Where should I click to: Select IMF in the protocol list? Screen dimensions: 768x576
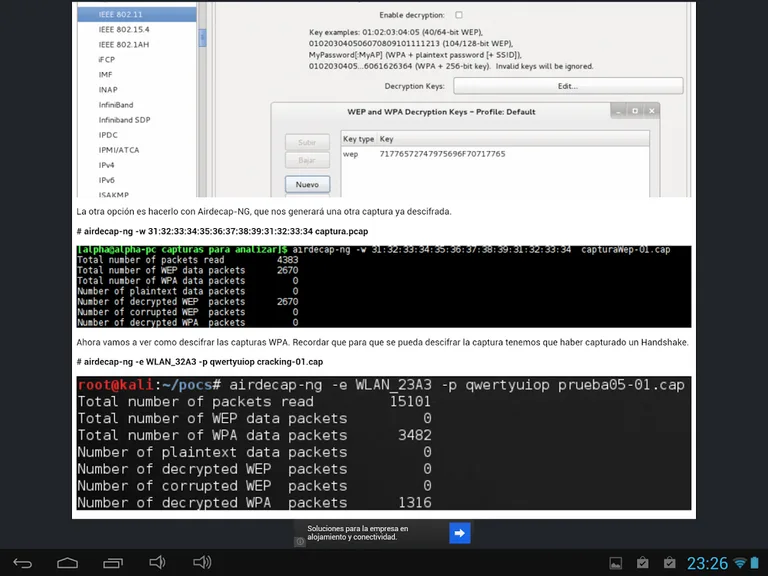pyautogui.click(x=105, y=74)
